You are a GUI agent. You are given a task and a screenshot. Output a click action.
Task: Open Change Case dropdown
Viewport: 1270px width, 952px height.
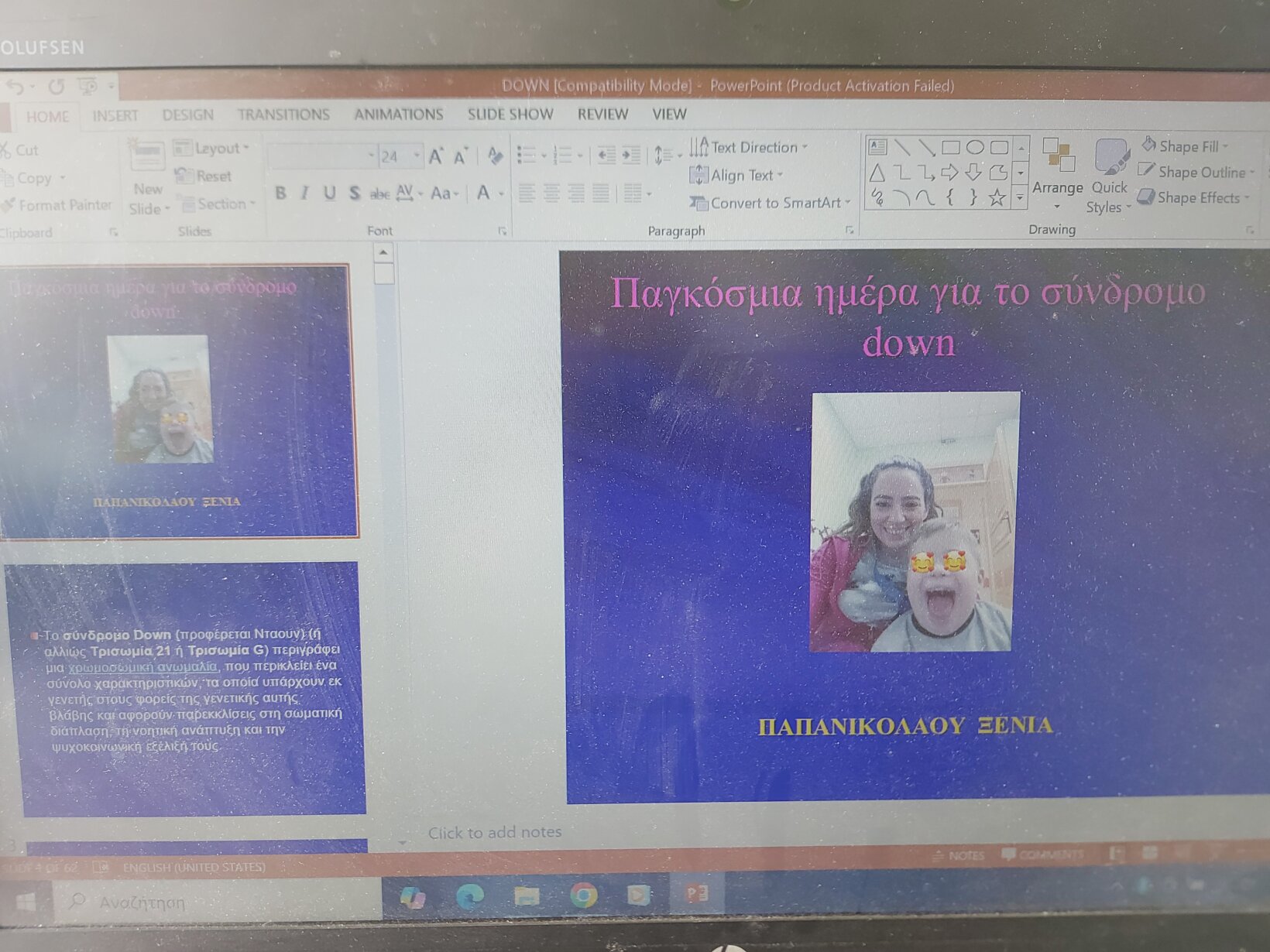(444, 193)
